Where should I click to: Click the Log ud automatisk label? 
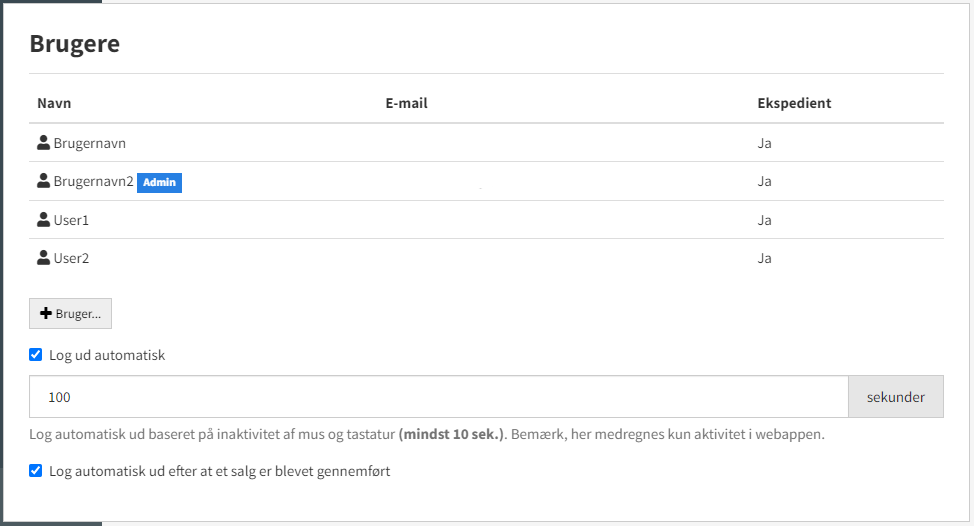(x=107, y=355)
